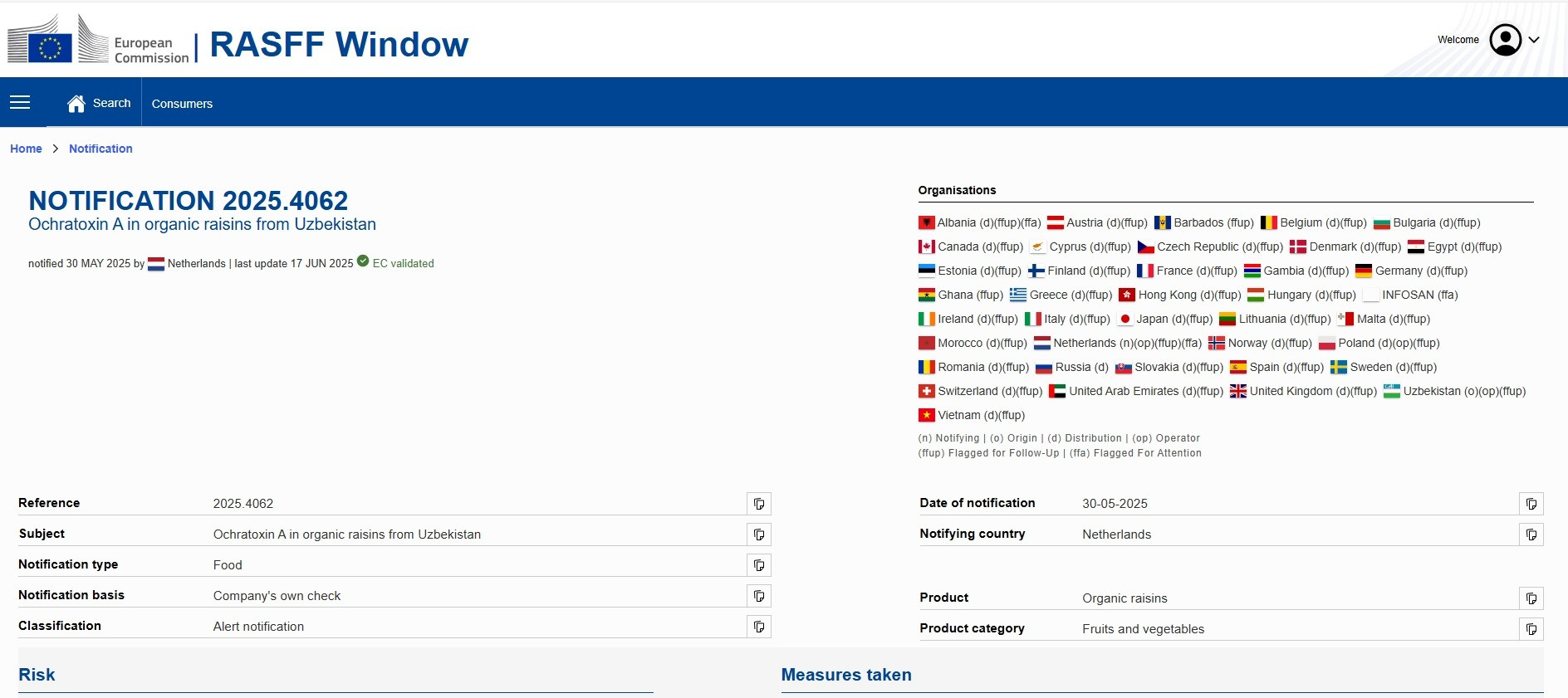Copy the Date of notification value
Viewport: 1568px width, 698px height.
tap(1531, 504)
